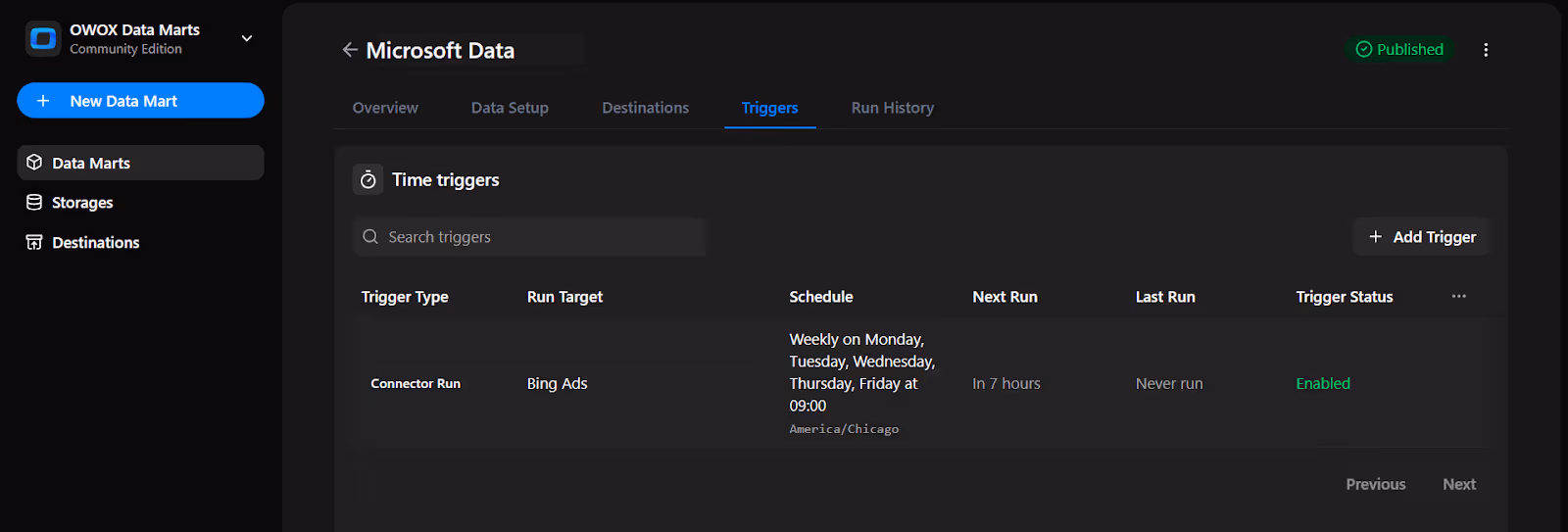Click the "In 7 hours" next run cell
This screenshot has width=1568, height=532.
pos(1006,384)
